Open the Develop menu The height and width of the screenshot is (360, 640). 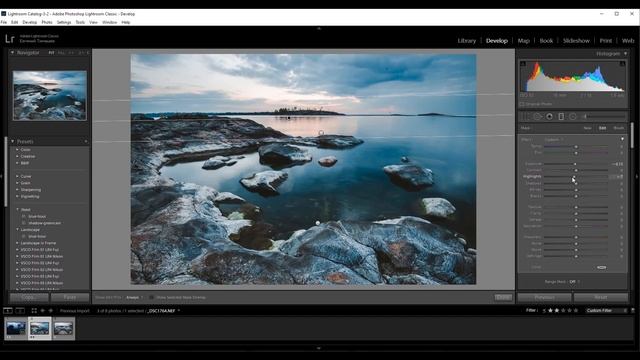tap(29, 22)
